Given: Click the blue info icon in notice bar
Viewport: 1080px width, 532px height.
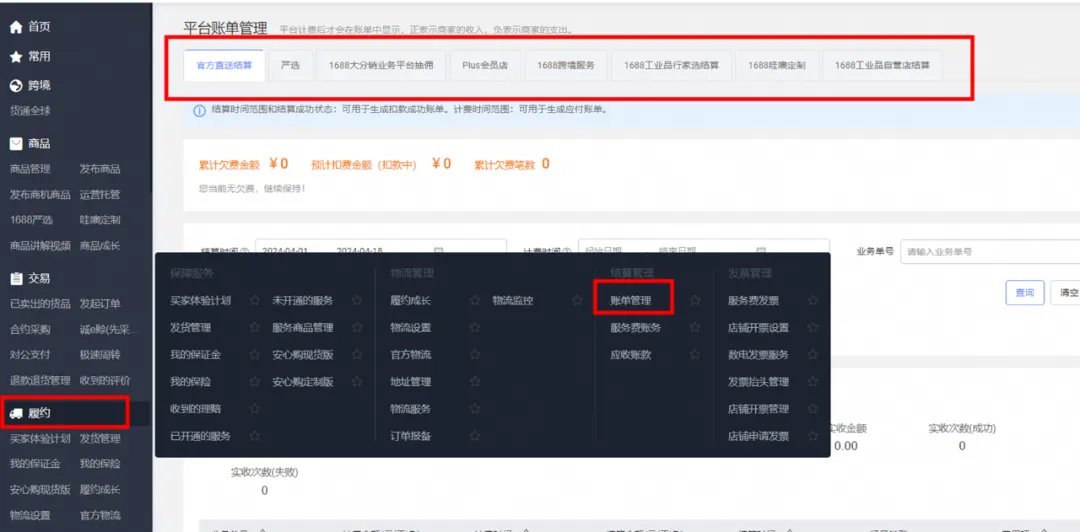Looking at the screenshot, I should pos(199,110).
